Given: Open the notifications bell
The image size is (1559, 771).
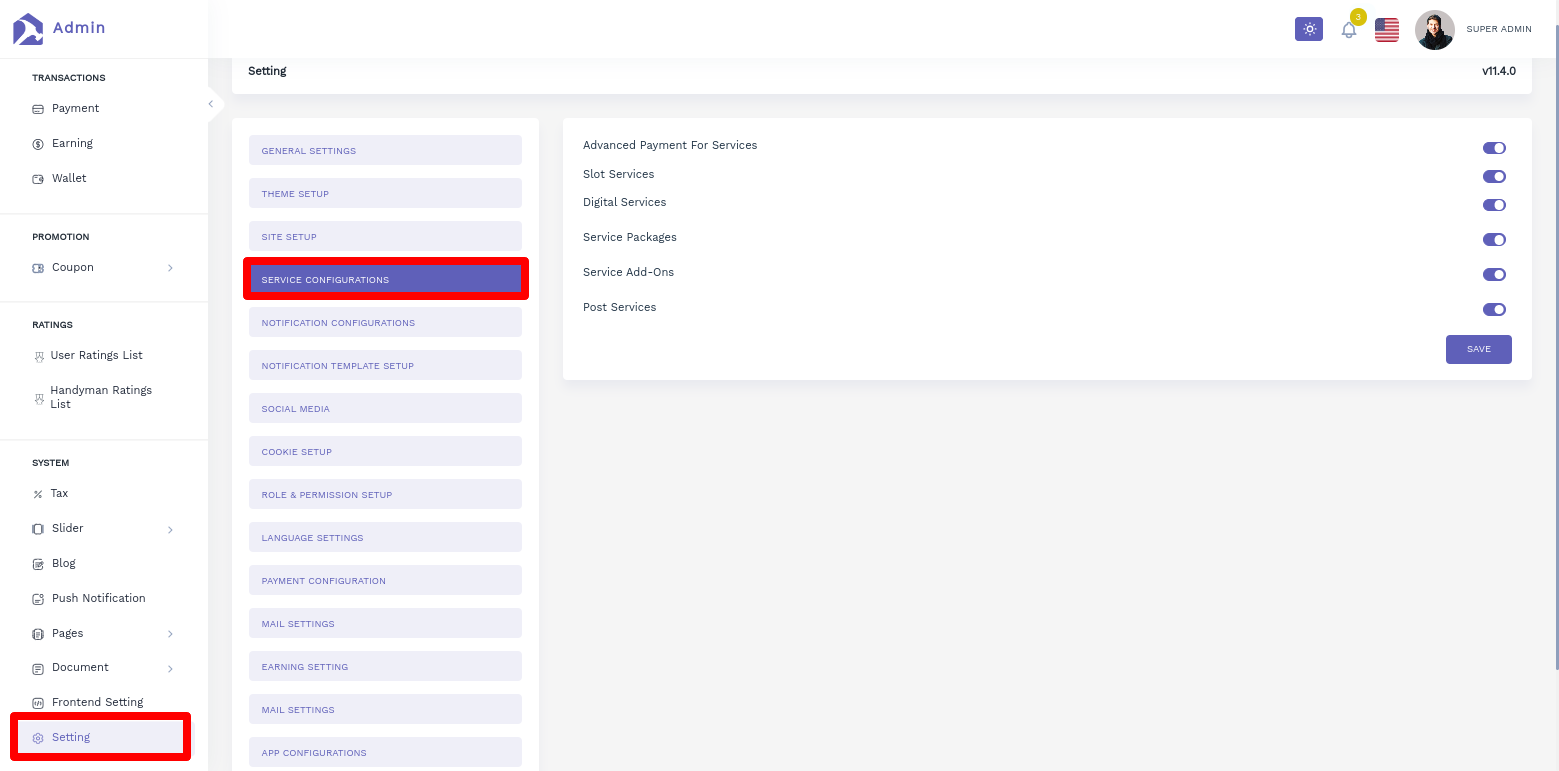Looking at the screenshot, I should click(1349, 30).
